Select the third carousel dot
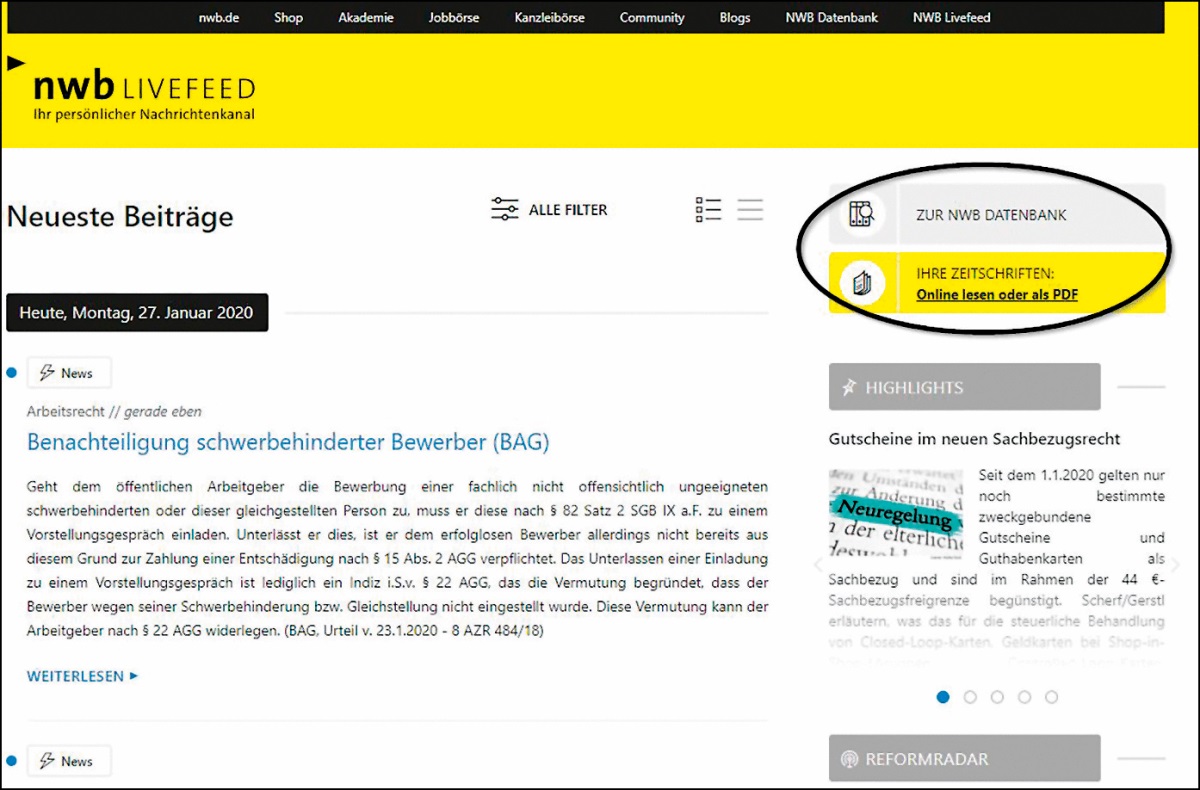 (x=997, y=697)
